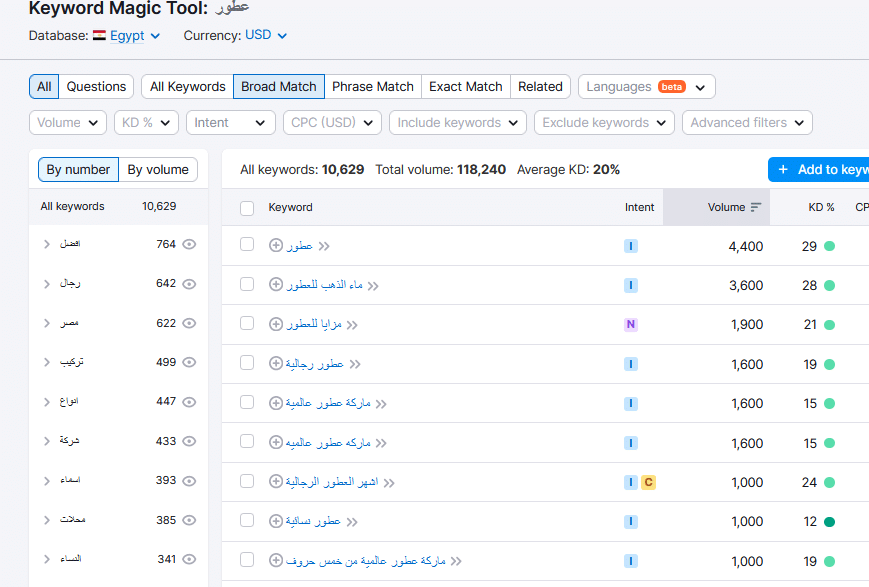Open the USD currency dropdown
869x587 pixels.
[x=266, y=35]
